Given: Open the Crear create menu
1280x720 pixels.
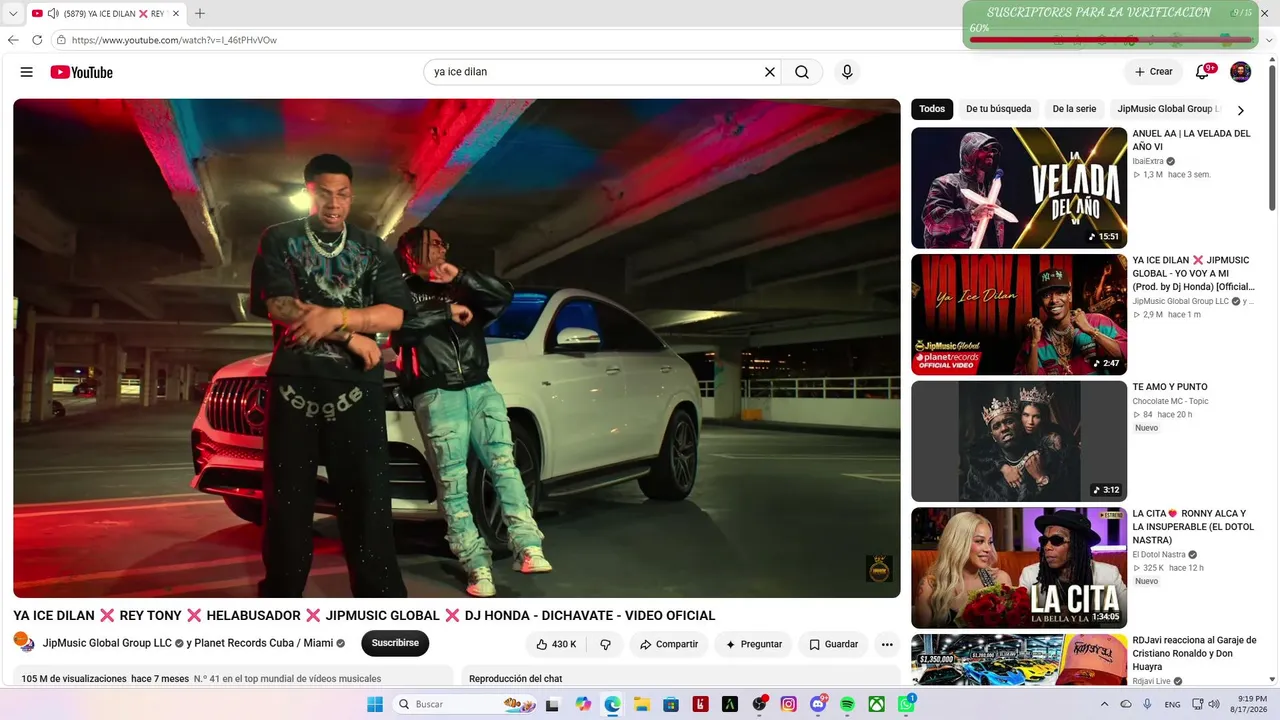Looking at the screenshot, I should coord(1153,72).
